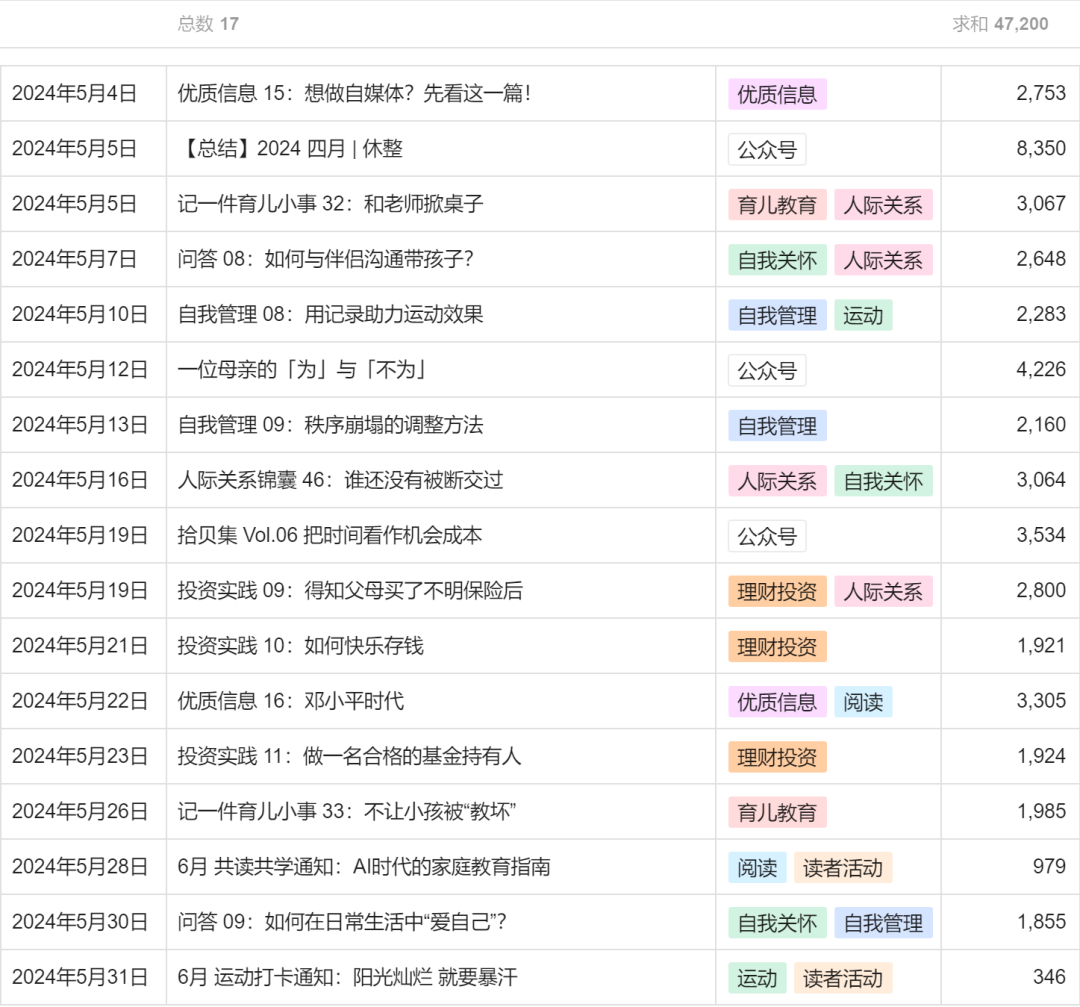The height and width of the screenshot is (1007, 1080).
Task: Click the 育儿教育 tag in the 和老师掀桌子 row
Action: tap(778, 205)
